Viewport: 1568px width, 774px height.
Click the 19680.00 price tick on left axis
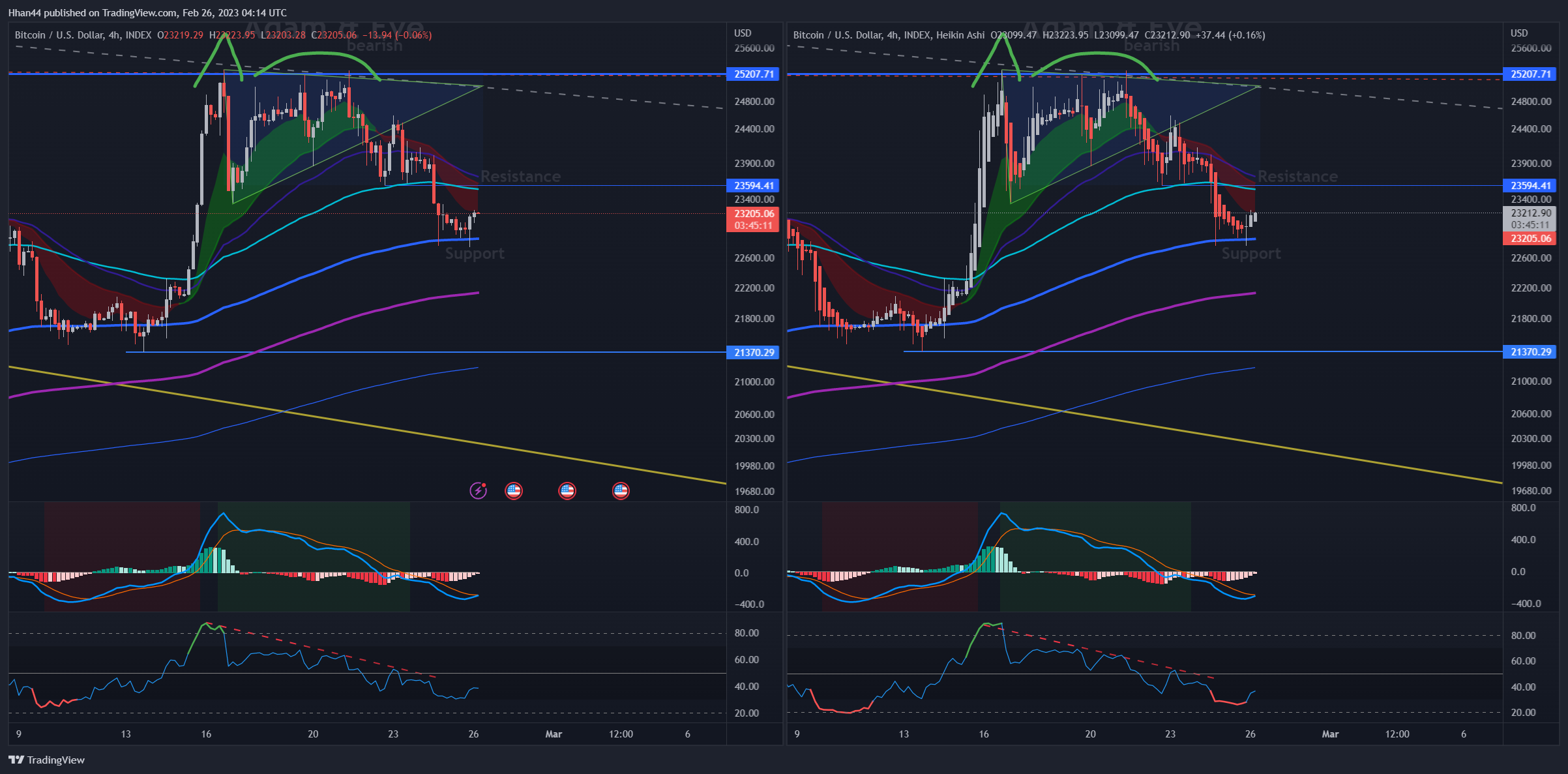[754, 492]
